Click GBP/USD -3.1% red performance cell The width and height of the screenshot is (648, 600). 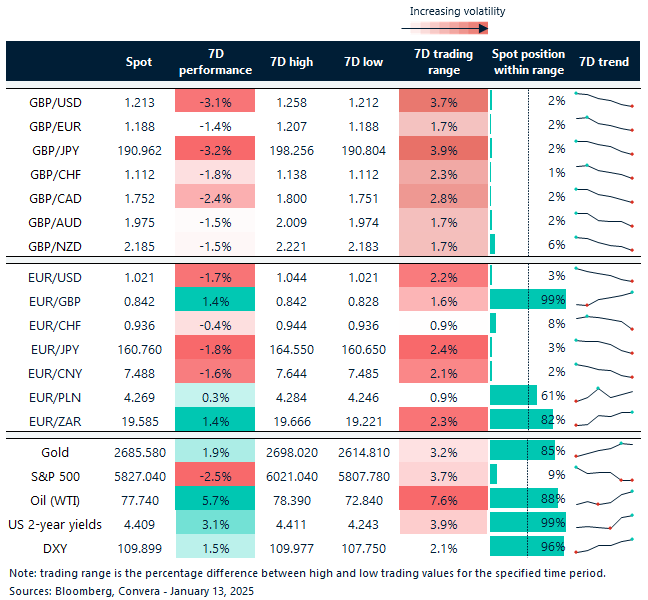(x=215, y=101)
